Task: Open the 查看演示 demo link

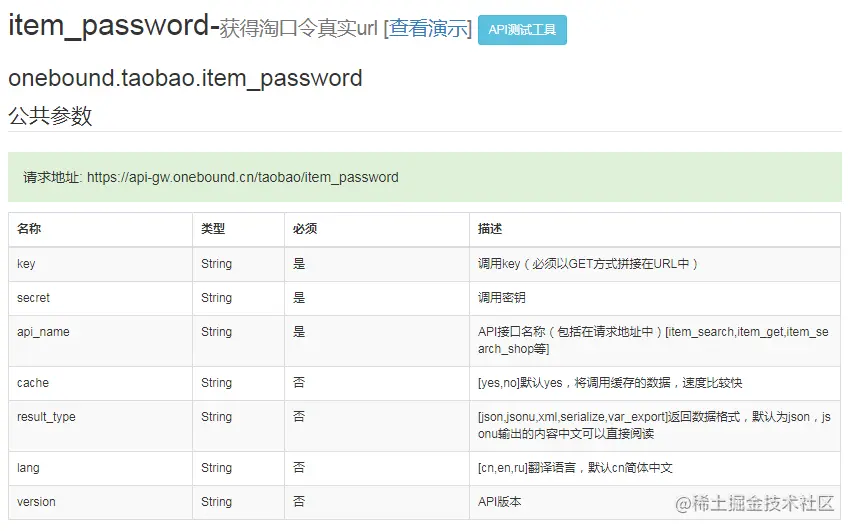Action: point(429,28)
